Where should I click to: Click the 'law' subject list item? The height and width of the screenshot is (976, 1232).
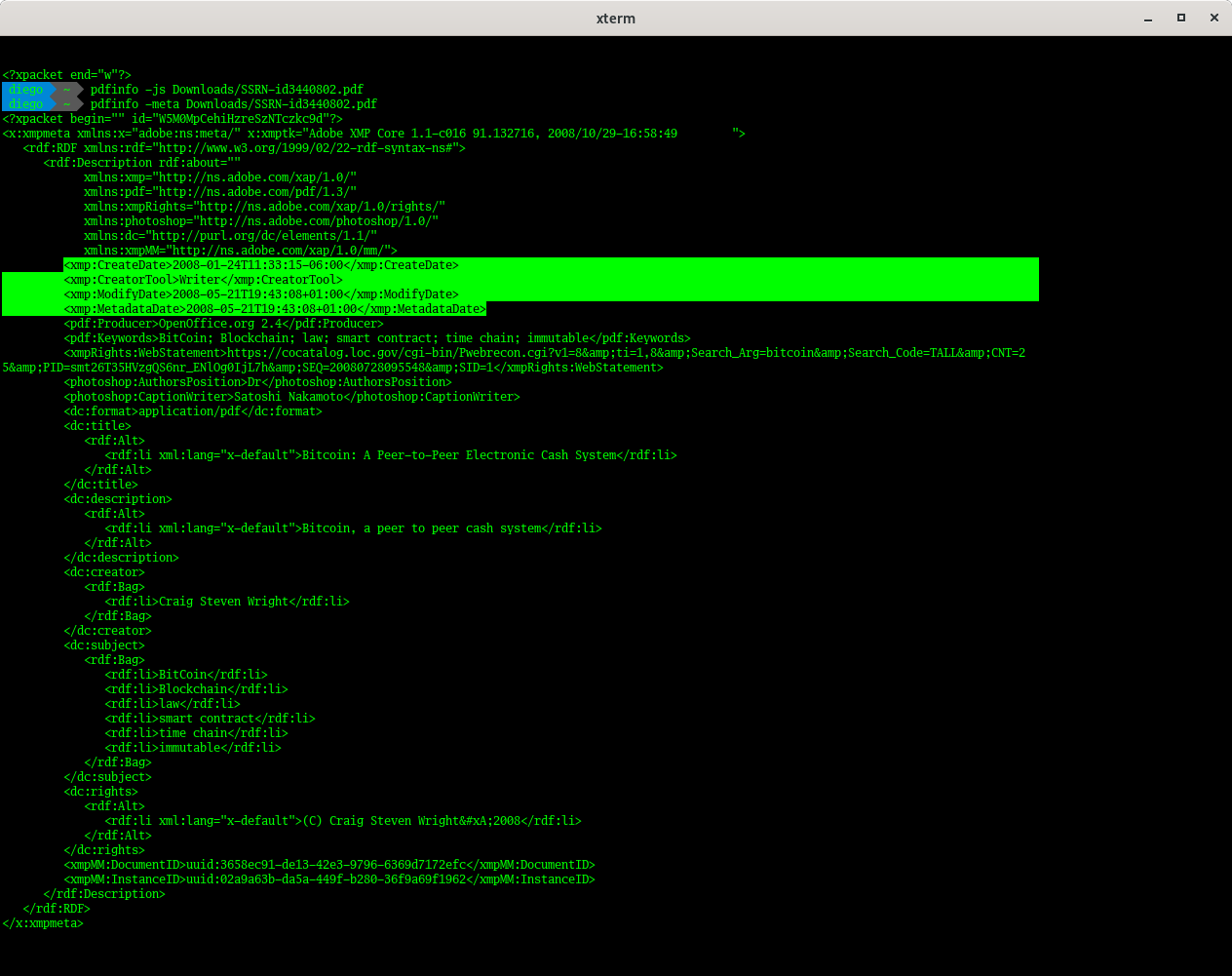[173, 704]
